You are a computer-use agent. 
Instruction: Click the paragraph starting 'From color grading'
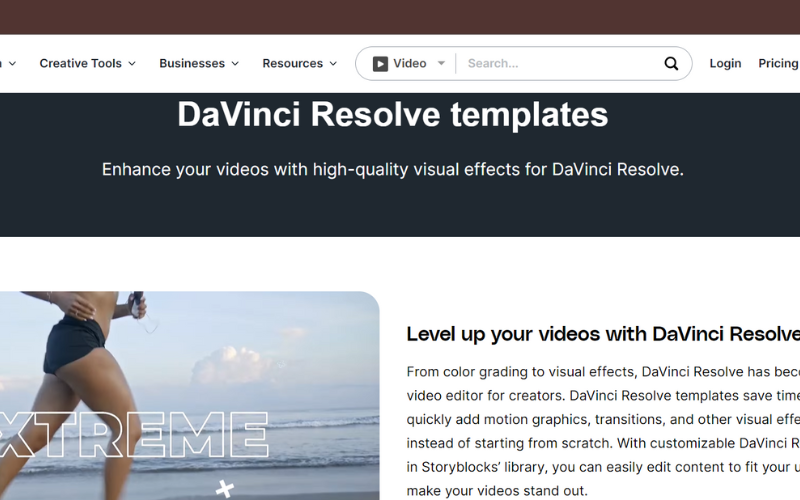(603, 431)
